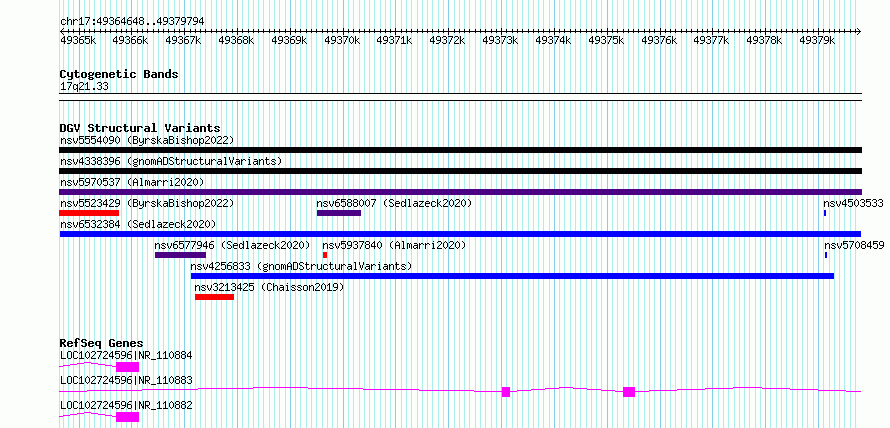Image resolution: width=890 pixels, height=428 pixels.
Task: Select the 49368k ruler tick label
Action: click(236, 40)
